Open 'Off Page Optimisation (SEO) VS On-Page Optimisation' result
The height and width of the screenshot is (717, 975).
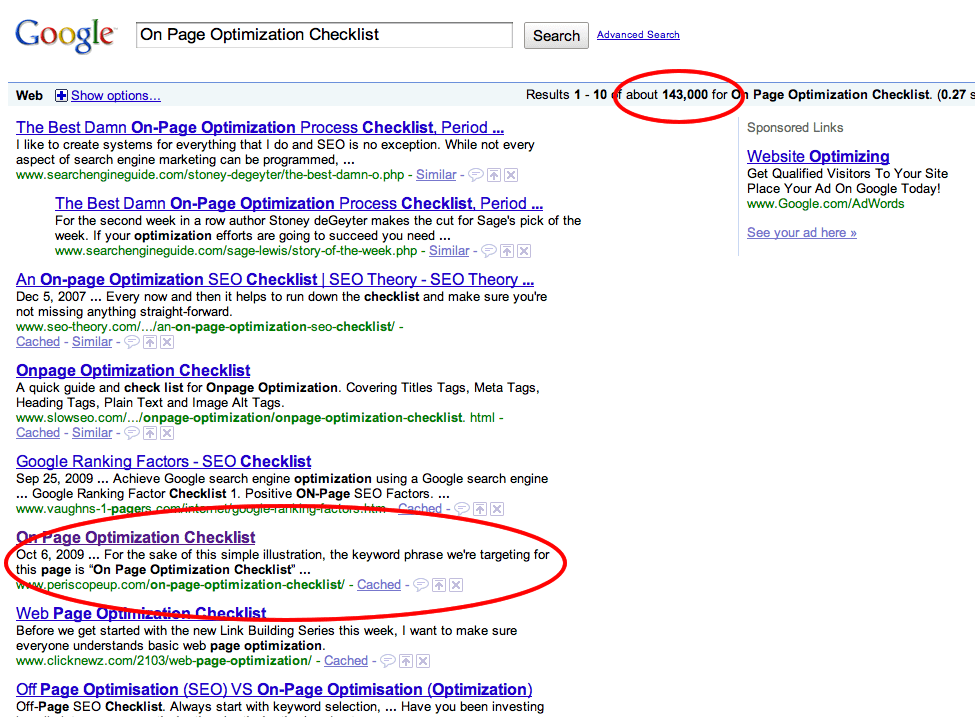click(274, 690)
